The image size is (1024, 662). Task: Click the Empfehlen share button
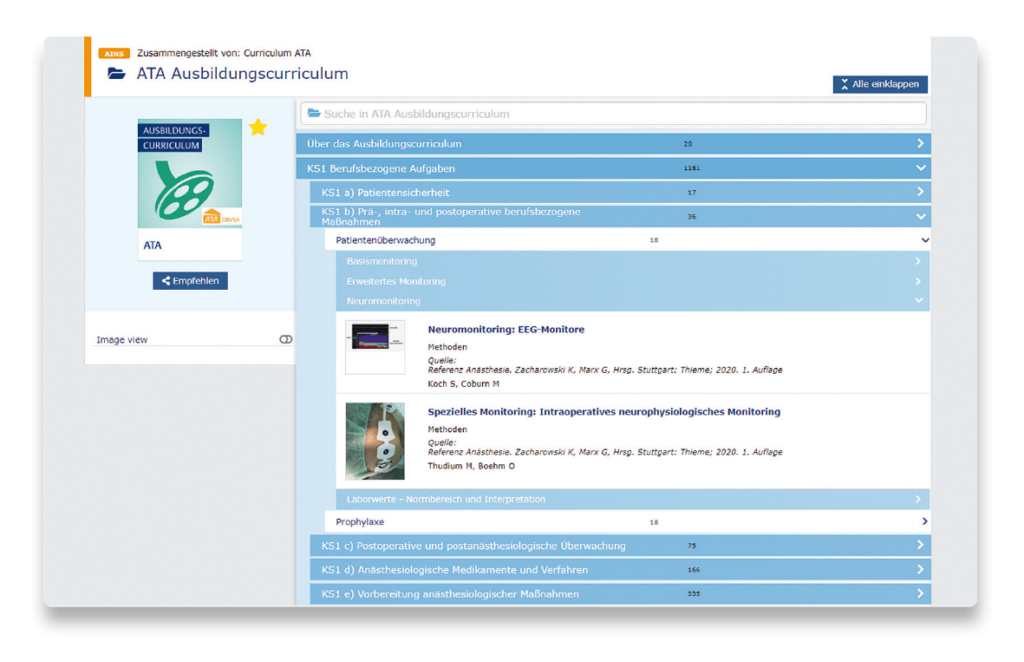coord(190,281)
